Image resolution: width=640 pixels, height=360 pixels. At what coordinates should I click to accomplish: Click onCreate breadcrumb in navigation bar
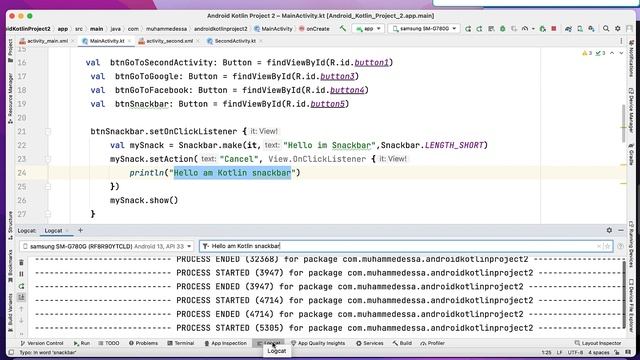click(x=314, y=29)
